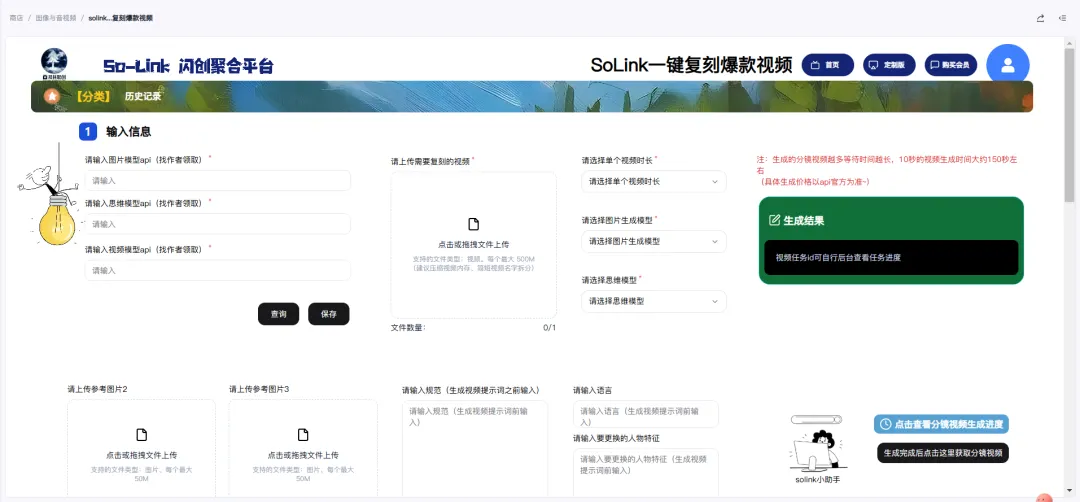Click the 视频任务id可自行后台查看任务进度 result box

(891, 258)
